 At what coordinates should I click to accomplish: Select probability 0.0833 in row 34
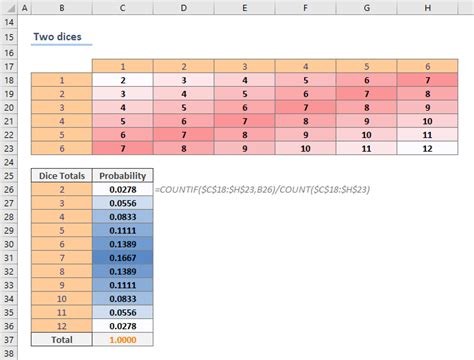(123, 299)
